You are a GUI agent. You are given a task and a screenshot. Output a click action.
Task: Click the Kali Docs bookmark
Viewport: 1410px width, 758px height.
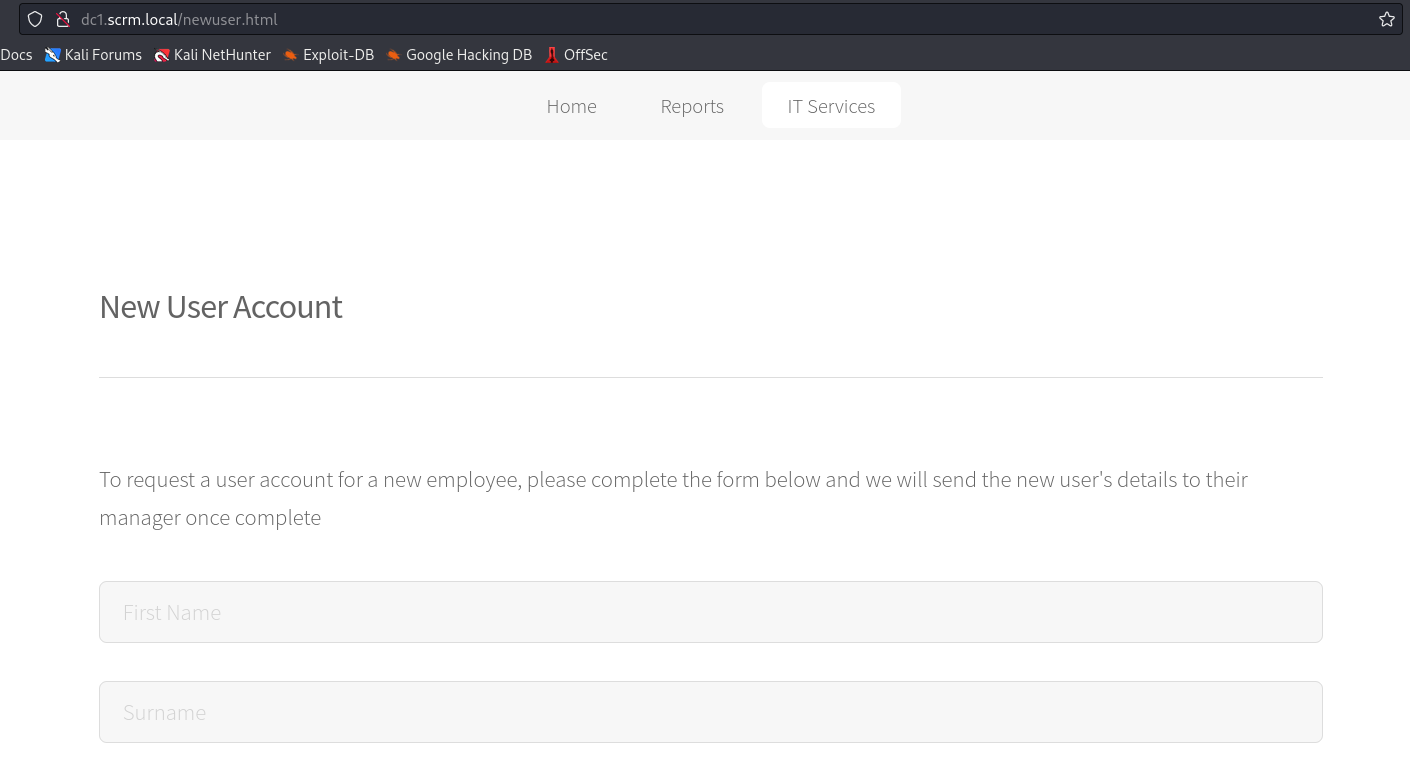click(x=16, y=55)
